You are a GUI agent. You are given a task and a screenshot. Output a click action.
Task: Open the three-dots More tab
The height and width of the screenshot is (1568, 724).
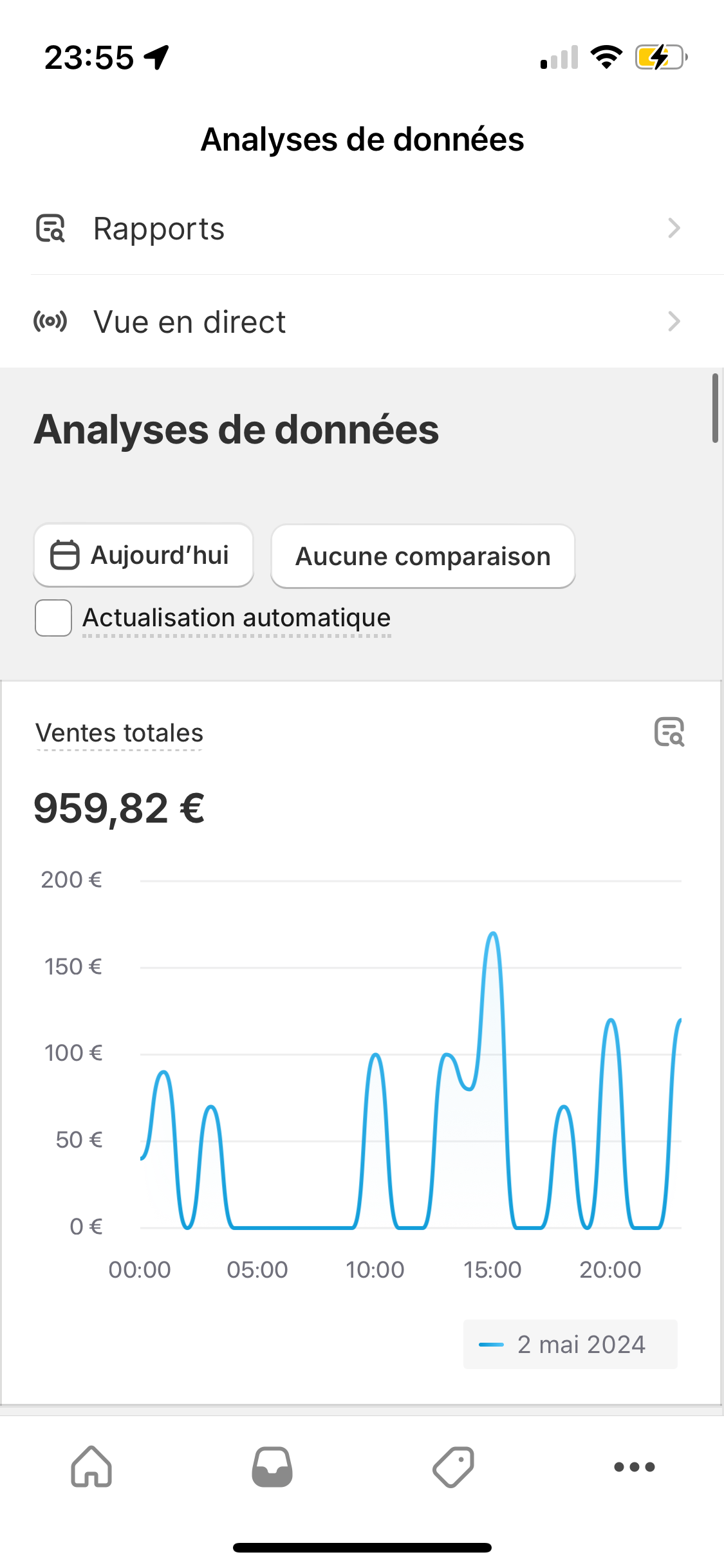[x=635, y=1467]
